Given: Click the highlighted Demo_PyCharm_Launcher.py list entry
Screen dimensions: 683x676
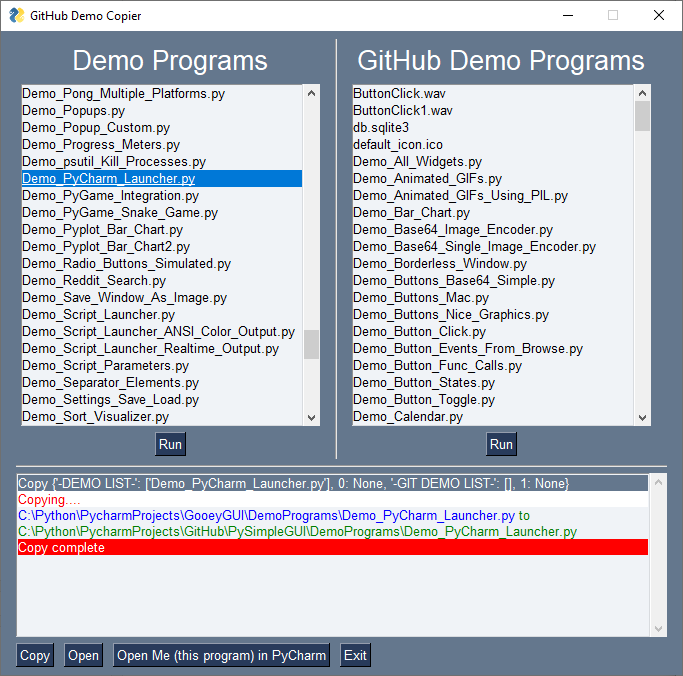Looking at the screenshot, I should point(162,179).
